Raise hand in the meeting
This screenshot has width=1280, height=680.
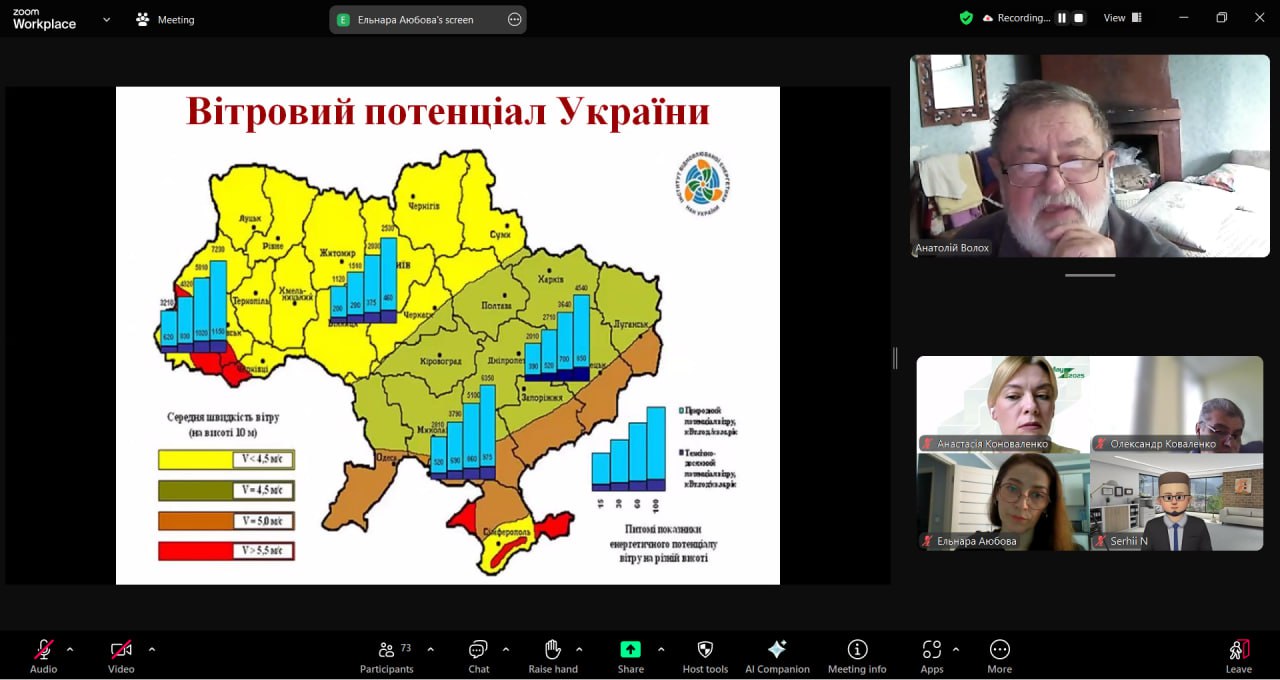[553, 656]
